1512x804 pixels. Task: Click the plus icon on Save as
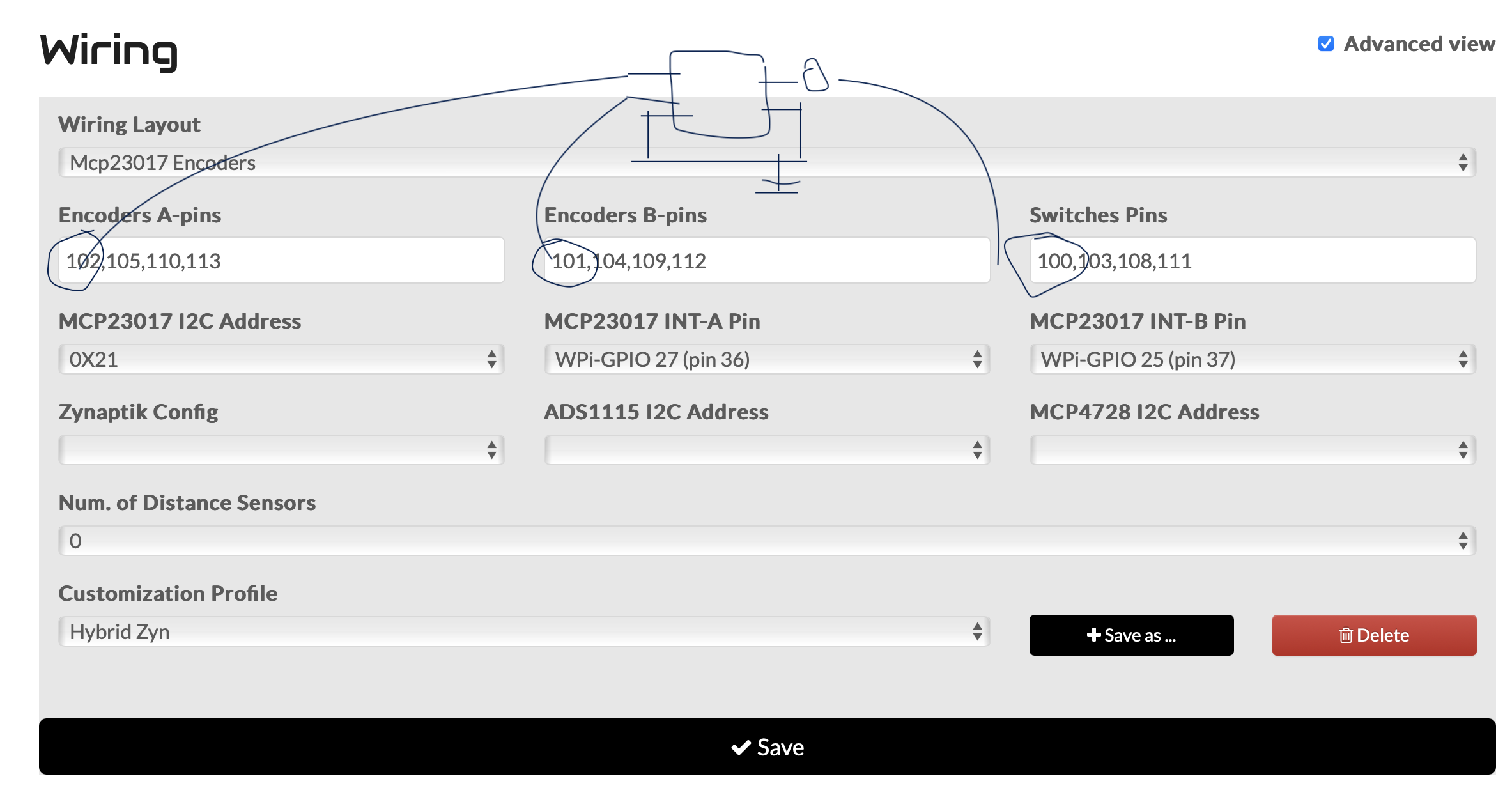[x=1093, y=635]
